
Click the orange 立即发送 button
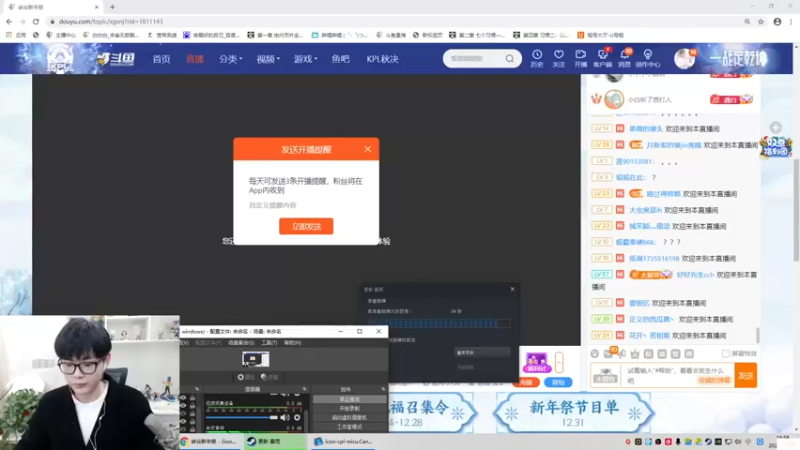tap(306, 226)
